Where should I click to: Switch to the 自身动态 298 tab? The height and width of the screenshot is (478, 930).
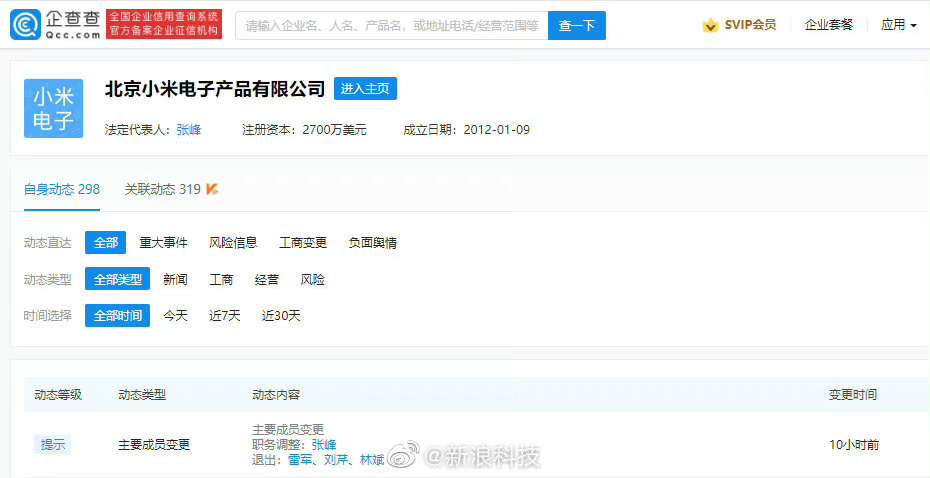coord(62,189)
